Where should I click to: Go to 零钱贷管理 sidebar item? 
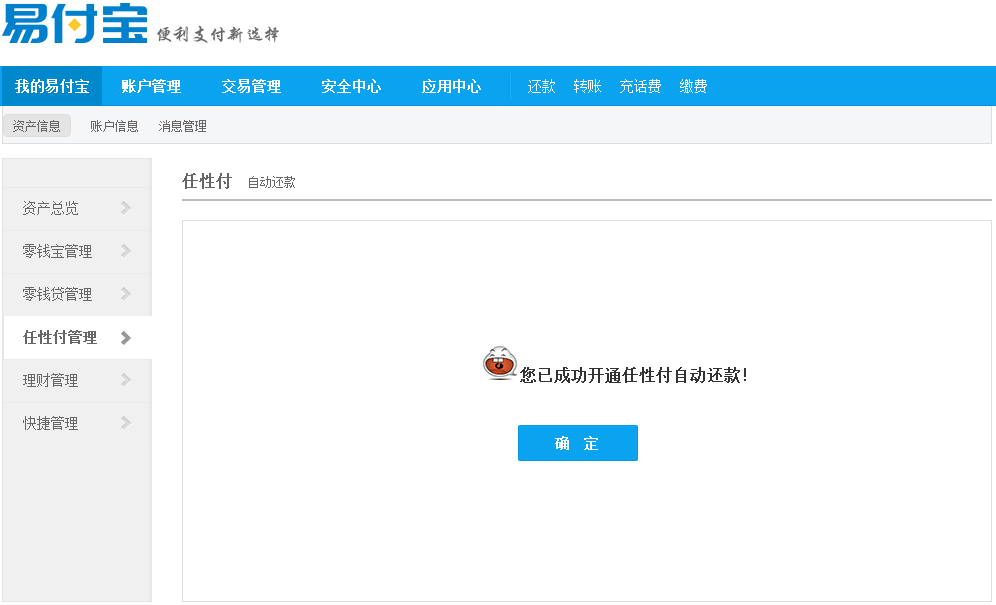77,295
